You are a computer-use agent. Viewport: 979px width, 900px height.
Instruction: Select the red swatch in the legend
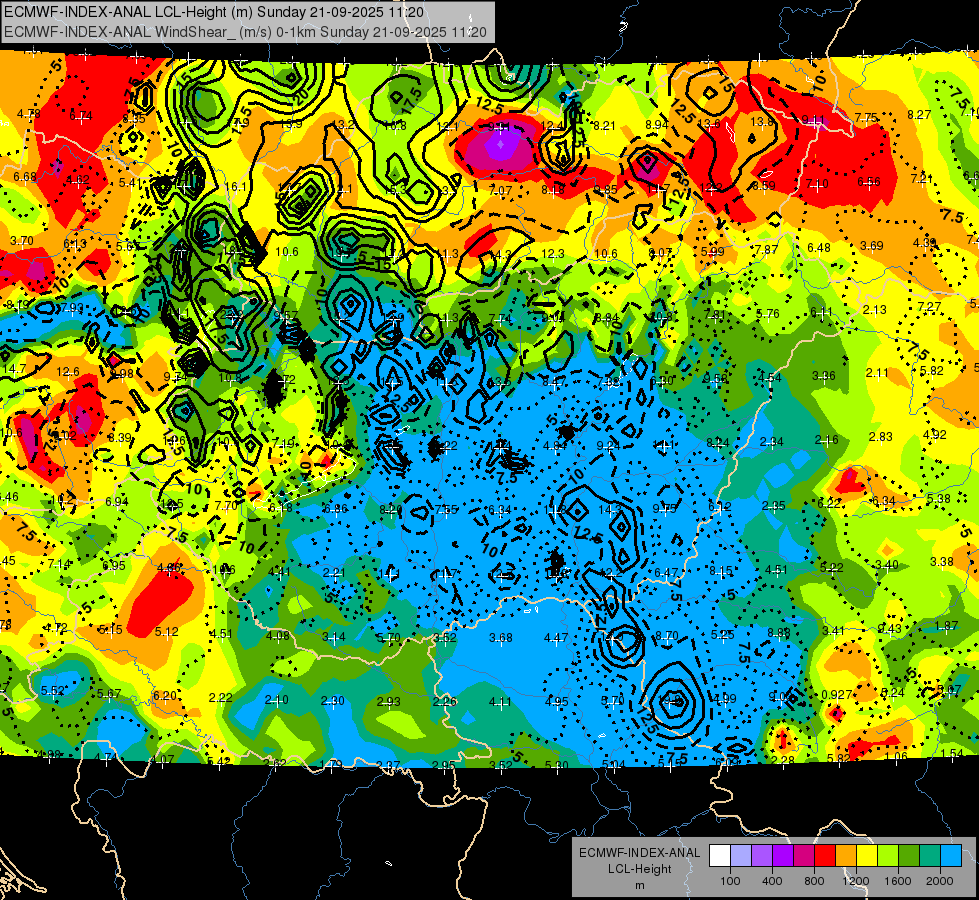tap(824, 855)
